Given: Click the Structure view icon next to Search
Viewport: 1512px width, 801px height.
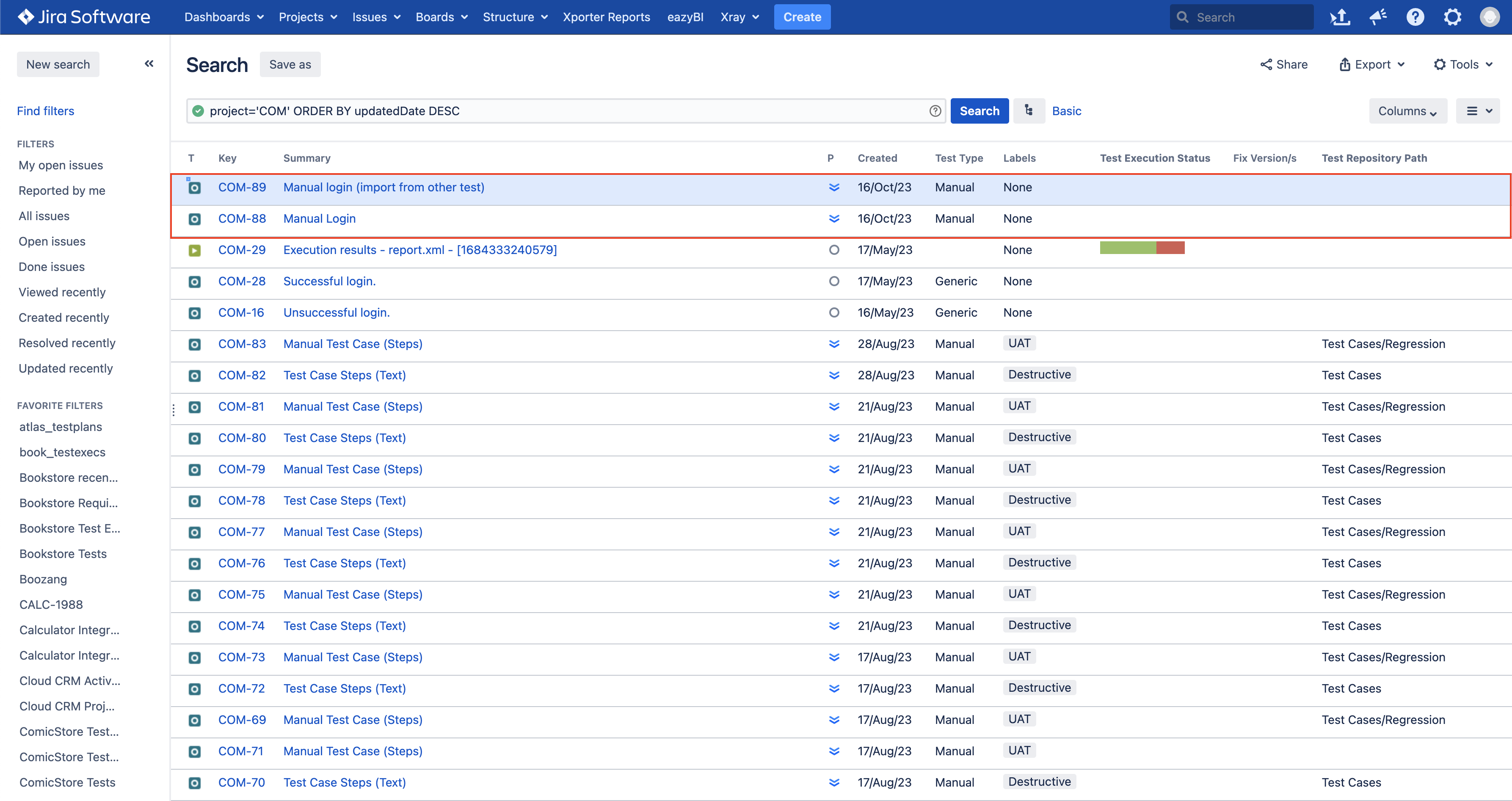Looking at the screenshot, I should 1029,111.
